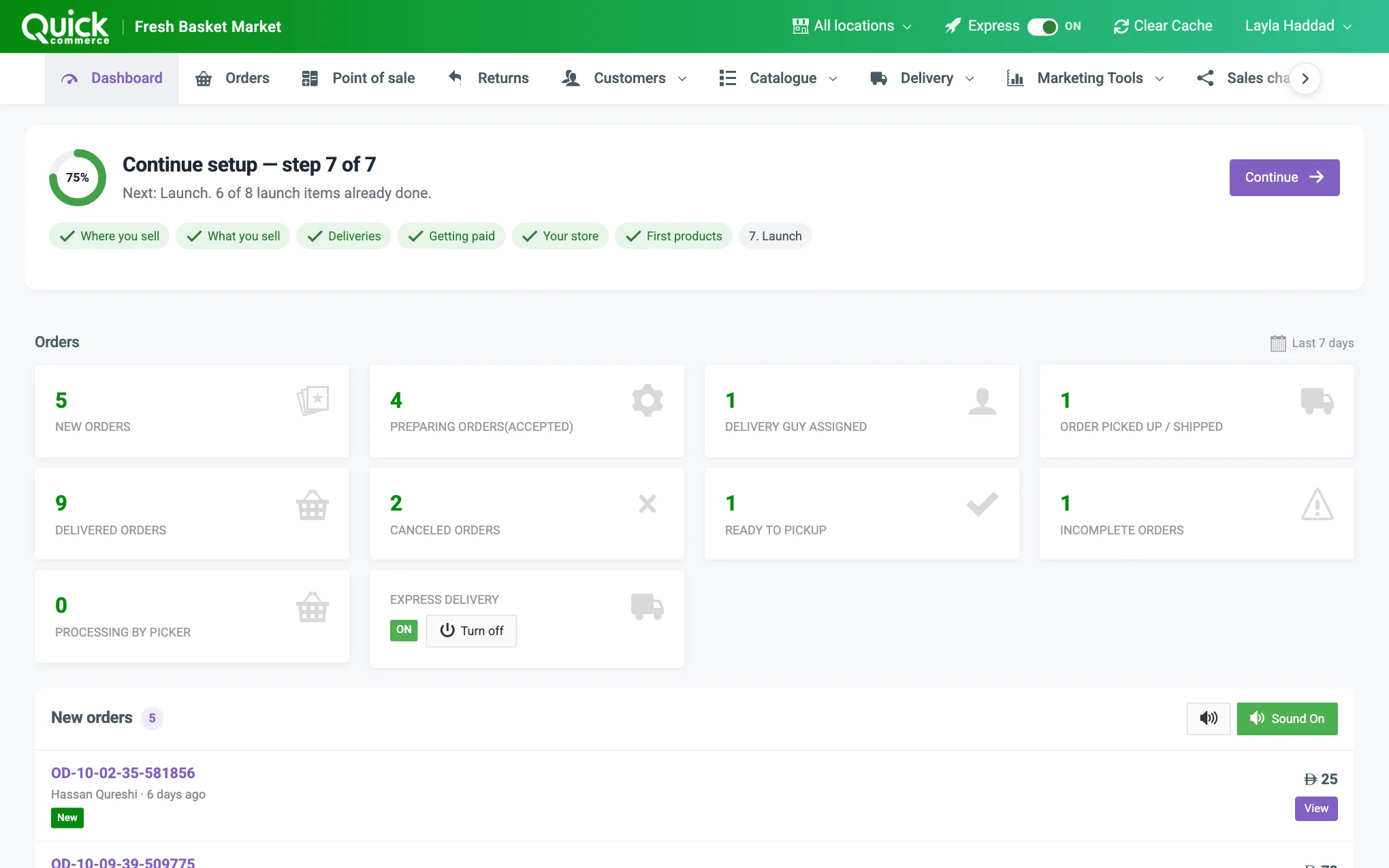Image resolution: width=1389 pixels, height=868 pixels.
Task: Select the First products step chip
Action: [673, 236]
